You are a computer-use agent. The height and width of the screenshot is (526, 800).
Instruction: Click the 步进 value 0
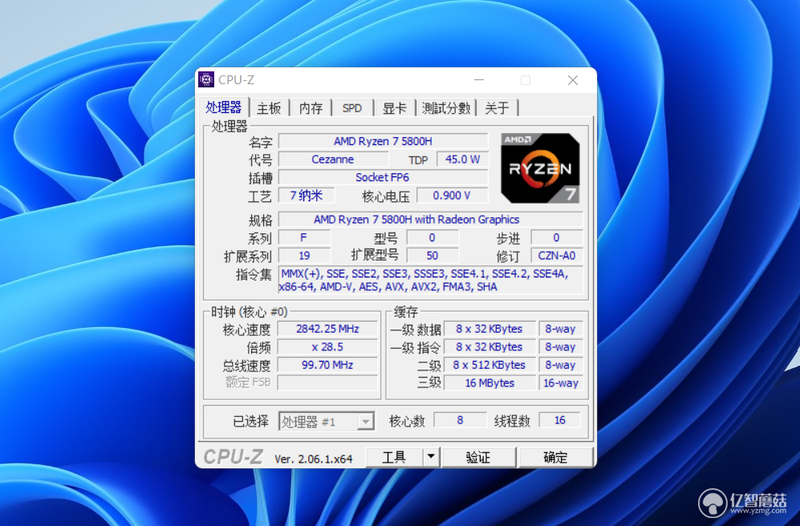click(x=557, y=238)
